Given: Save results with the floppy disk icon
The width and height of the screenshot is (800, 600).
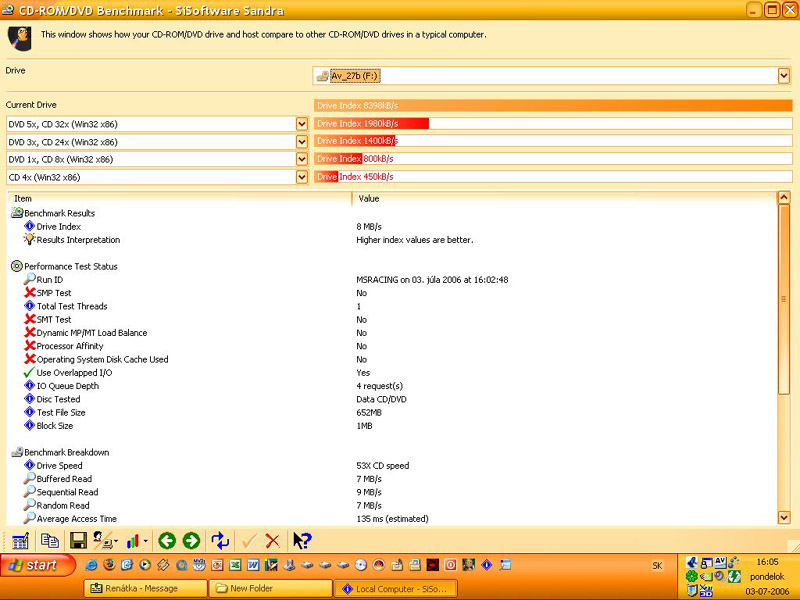Looking at the screenshot, I should pos(78,541).
